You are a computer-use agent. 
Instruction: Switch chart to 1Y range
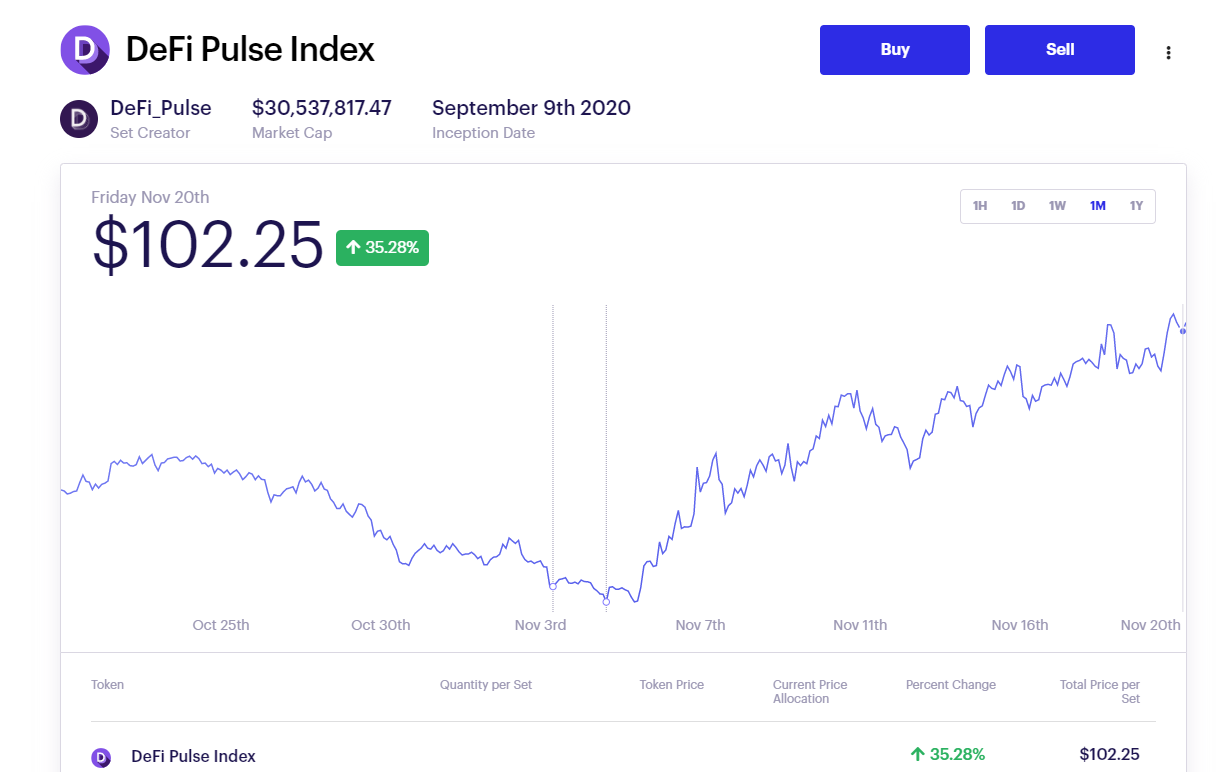click(x=1136, y=206)
